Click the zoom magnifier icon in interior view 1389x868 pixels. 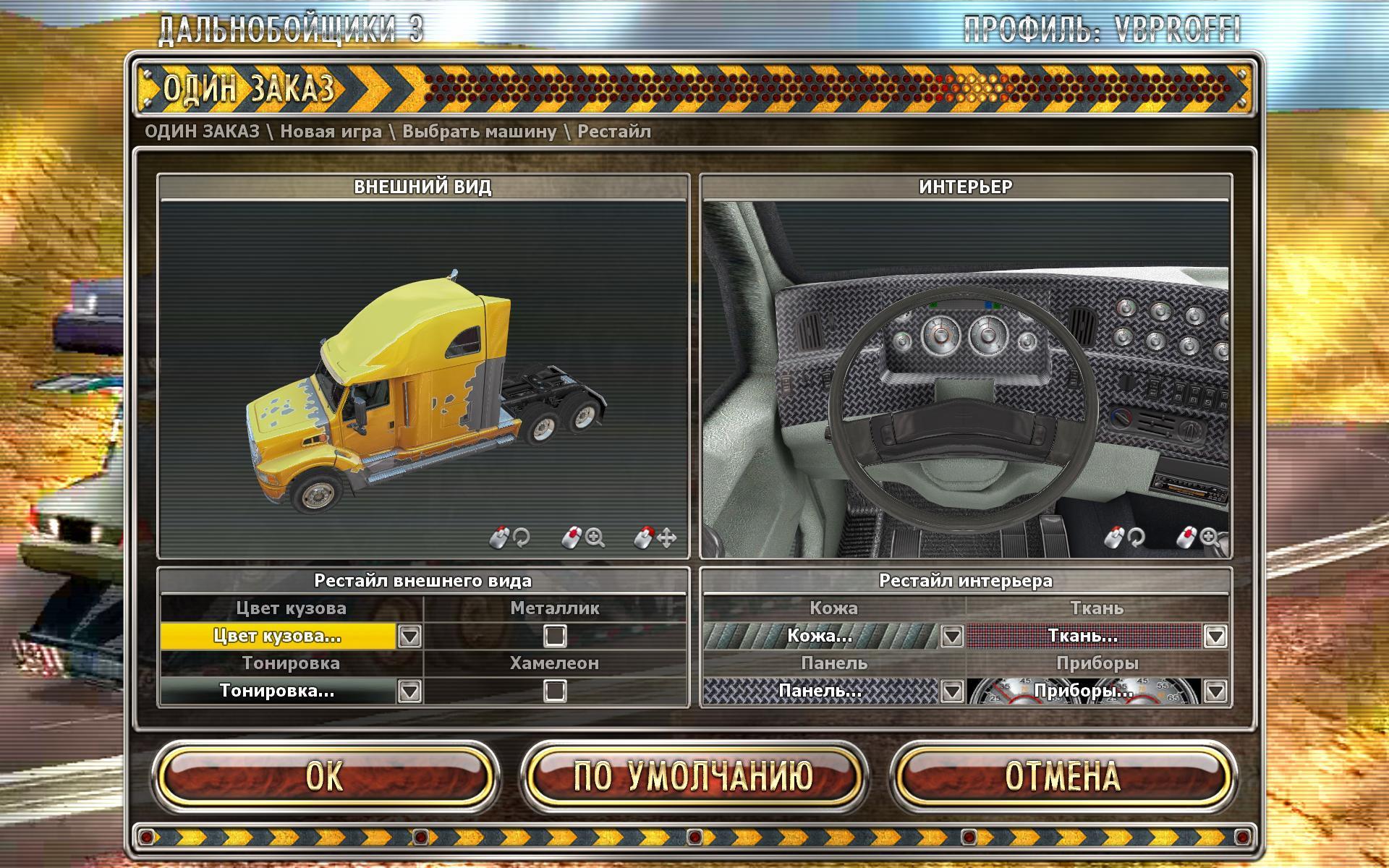tap(1208, 537)
